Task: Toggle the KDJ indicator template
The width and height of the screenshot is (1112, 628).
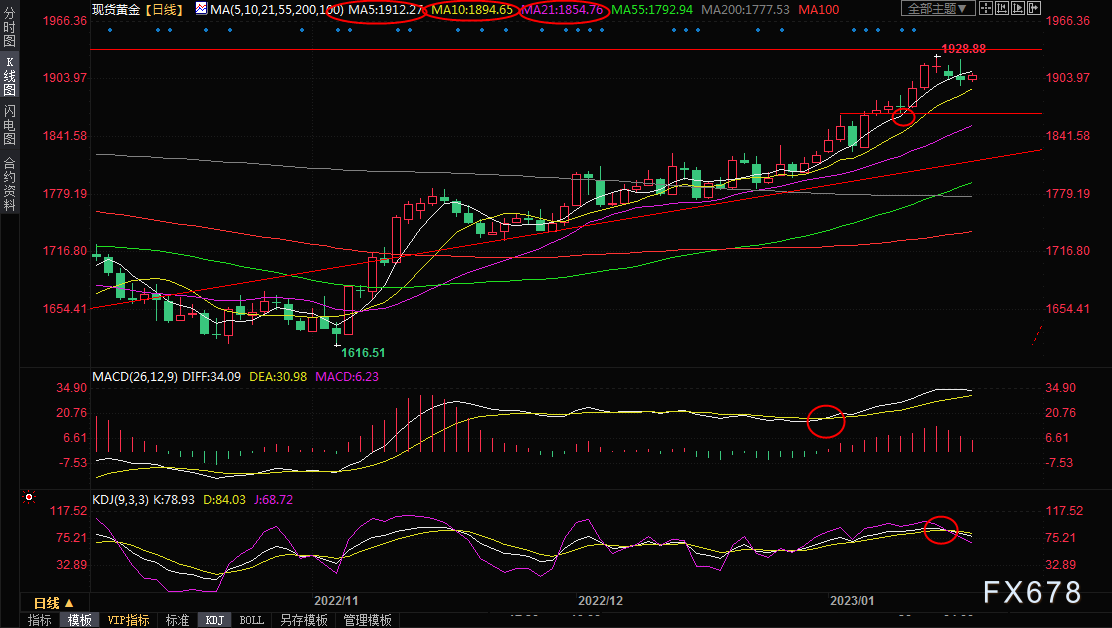Action: point(214,620)
